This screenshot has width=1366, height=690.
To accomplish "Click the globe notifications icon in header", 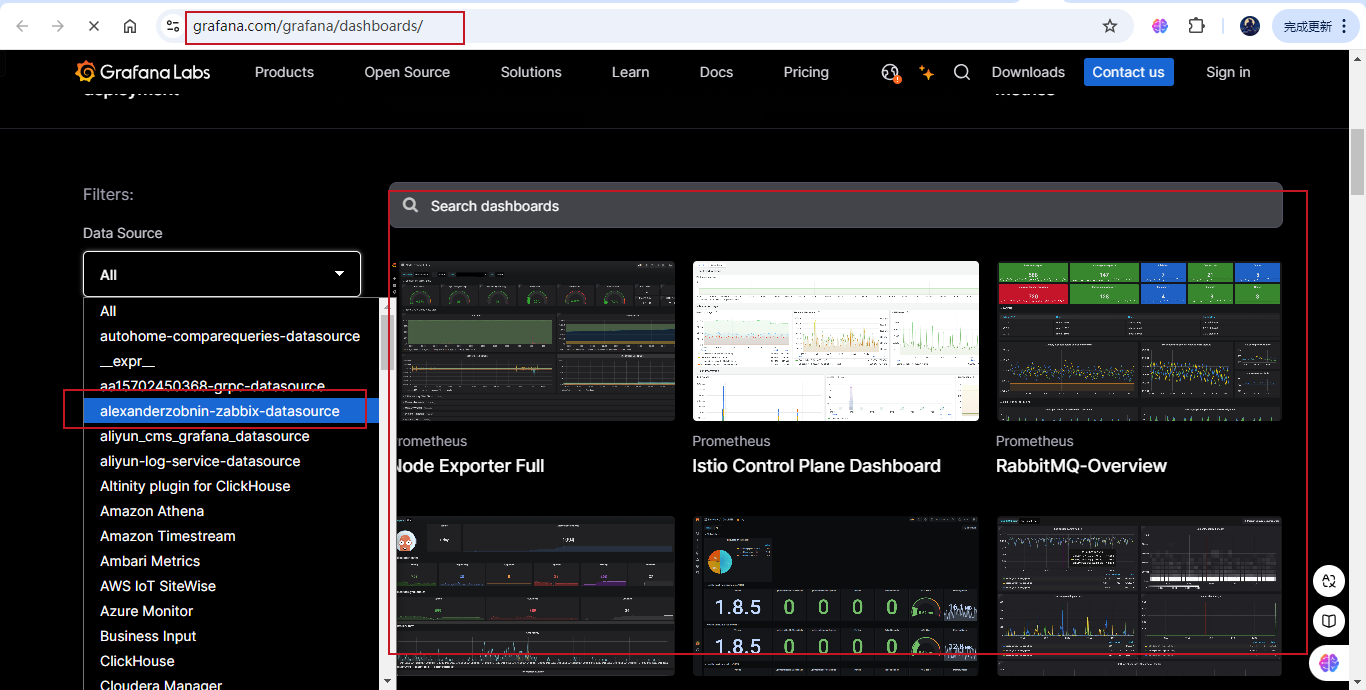I will (x=890, y=72).
